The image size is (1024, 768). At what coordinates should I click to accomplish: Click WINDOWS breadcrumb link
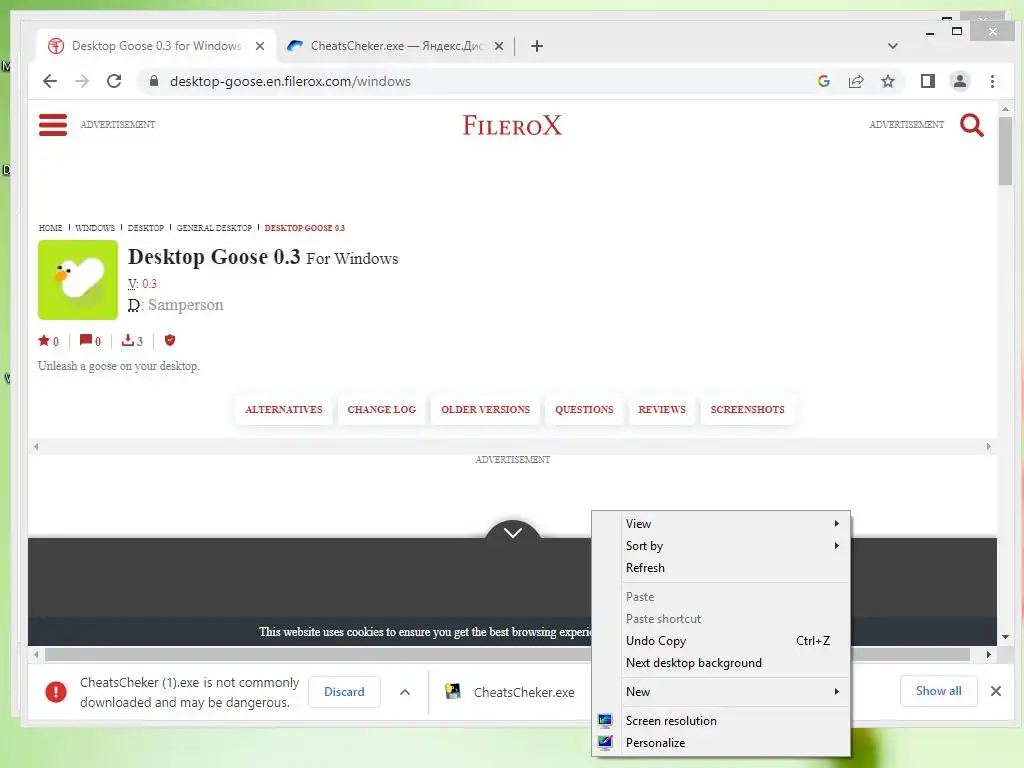pyautogui.click(x=95, y=228)
